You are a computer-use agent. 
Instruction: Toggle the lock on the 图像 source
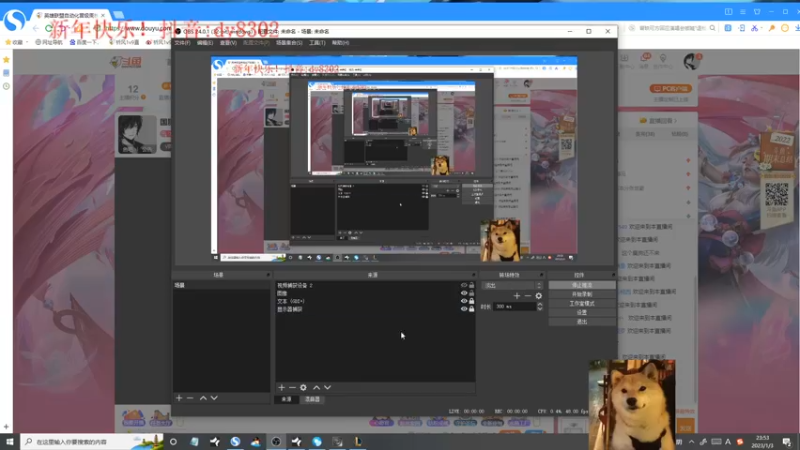click(471, 293)
